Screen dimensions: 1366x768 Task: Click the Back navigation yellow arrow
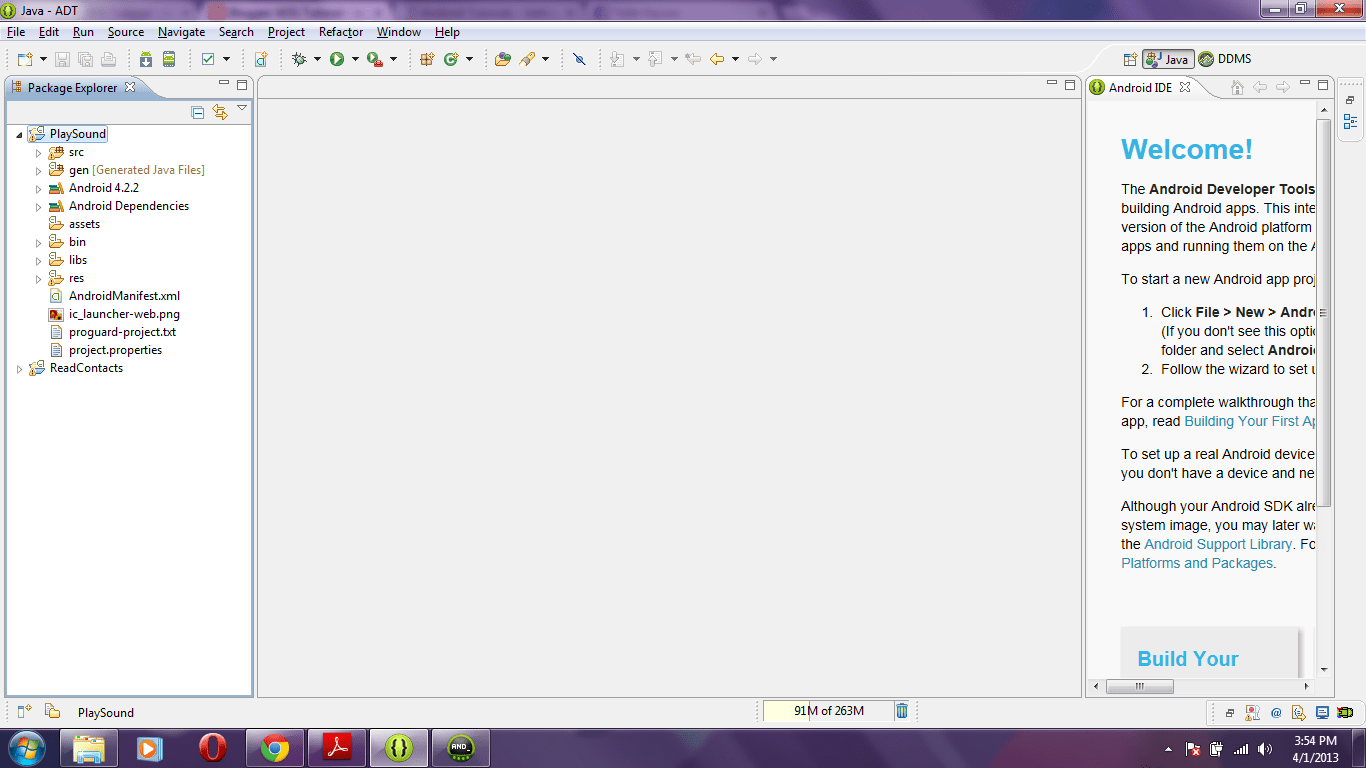[x=717, y=59]
